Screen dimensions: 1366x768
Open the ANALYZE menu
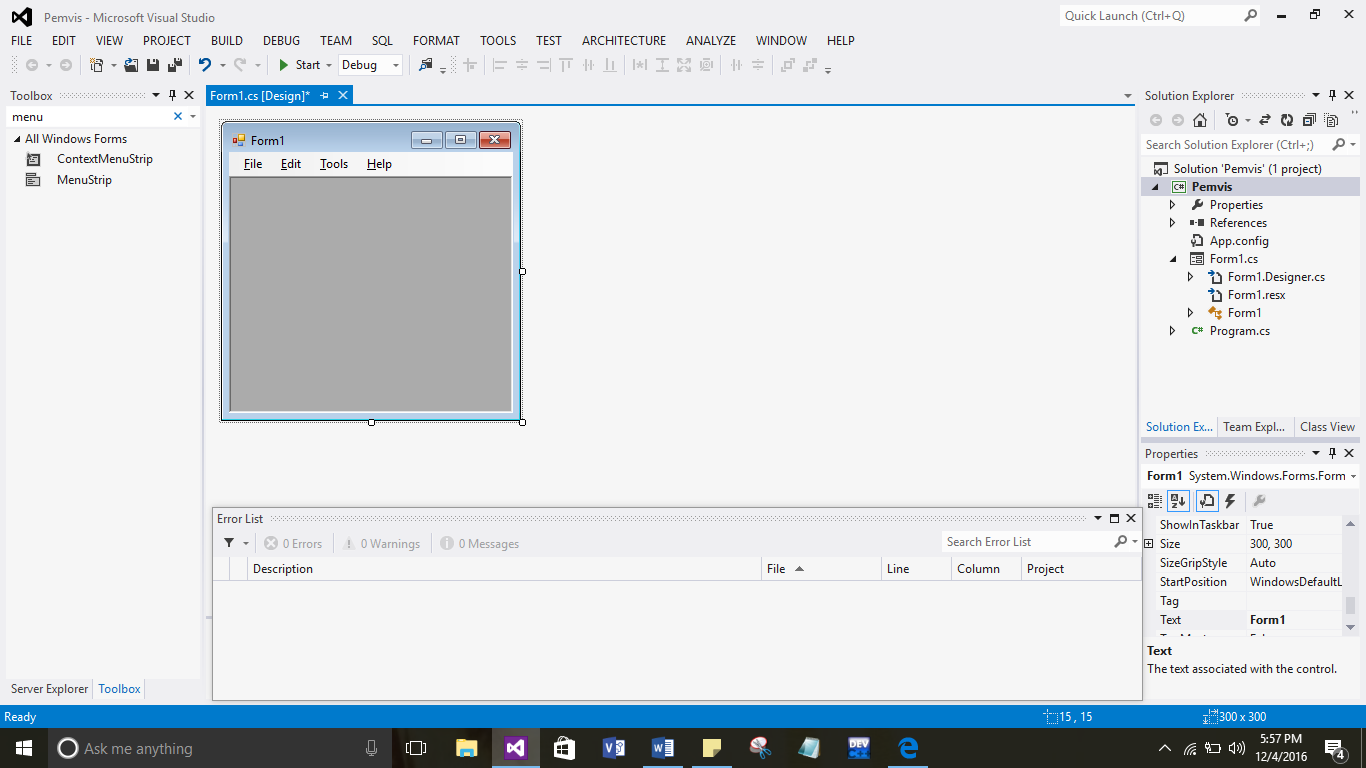point(711,41)
